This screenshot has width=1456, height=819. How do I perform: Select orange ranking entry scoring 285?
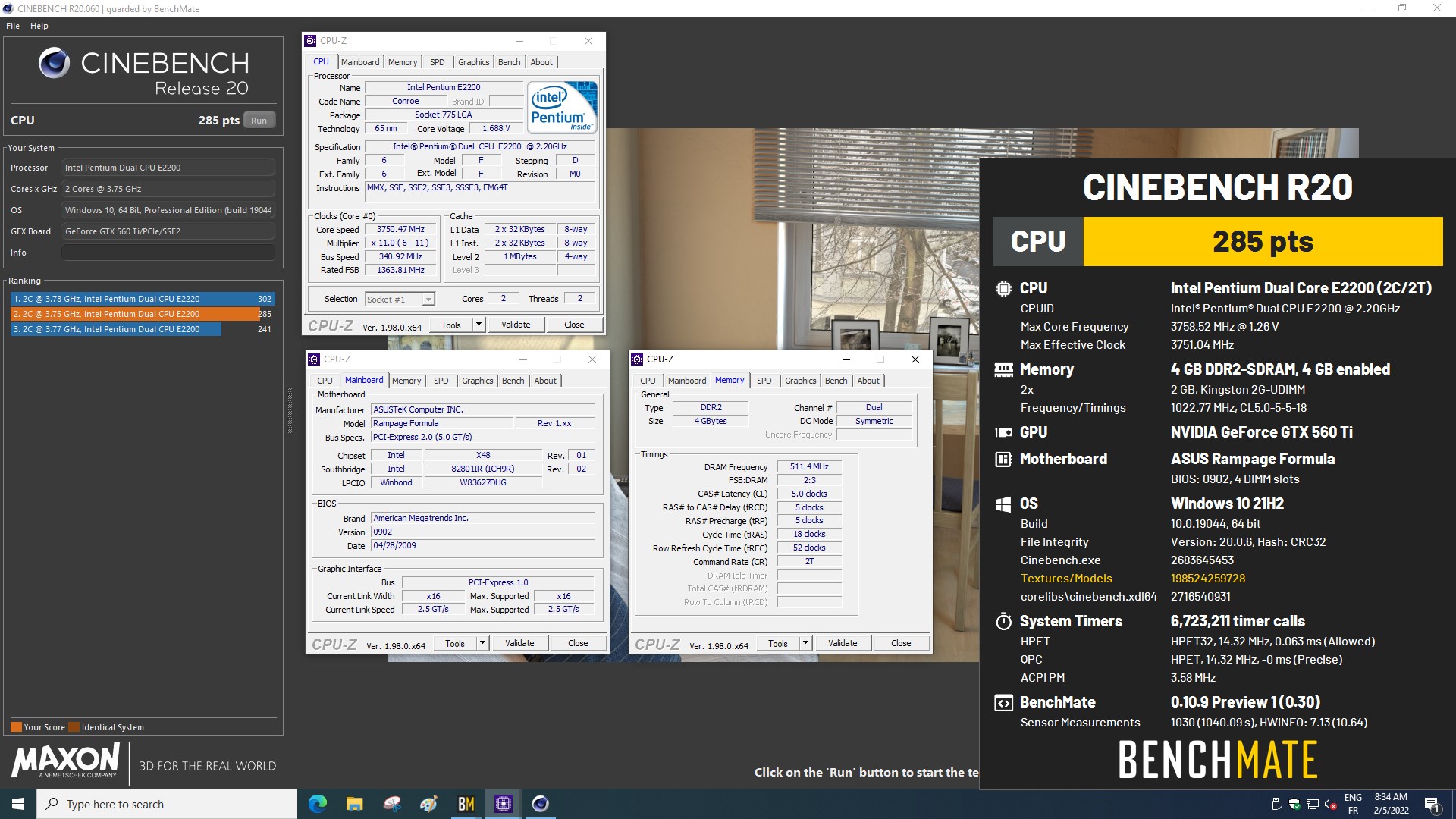click(x=142, y=314)
